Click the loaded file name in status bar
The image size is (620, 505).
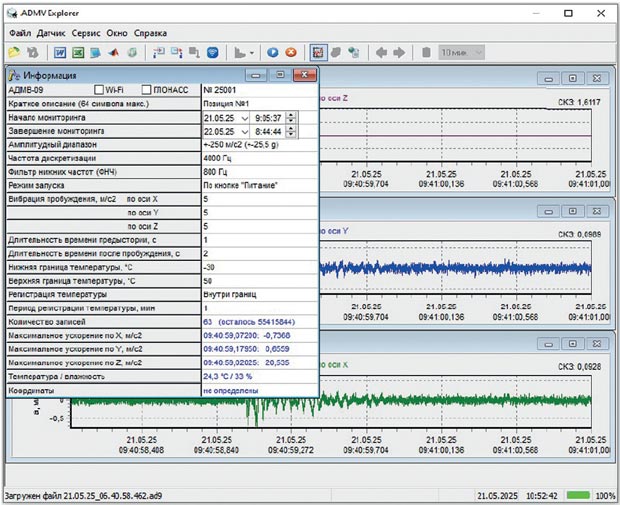point(83,496)
